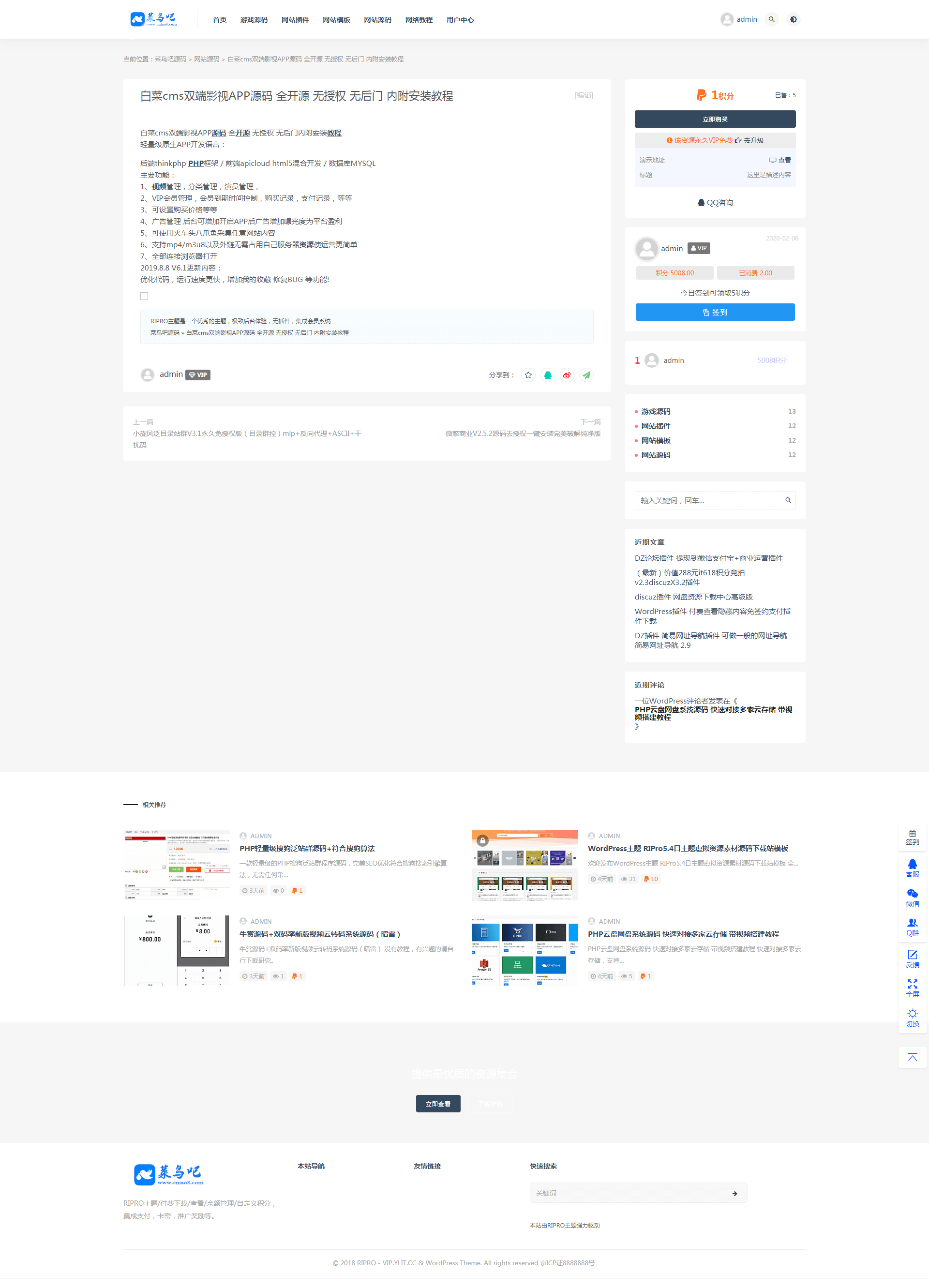Screen dimensions: 929x1288
Task: Open the PHP轻量级搜狗泛站群源码 thumbnail
Action: [177, 865]
